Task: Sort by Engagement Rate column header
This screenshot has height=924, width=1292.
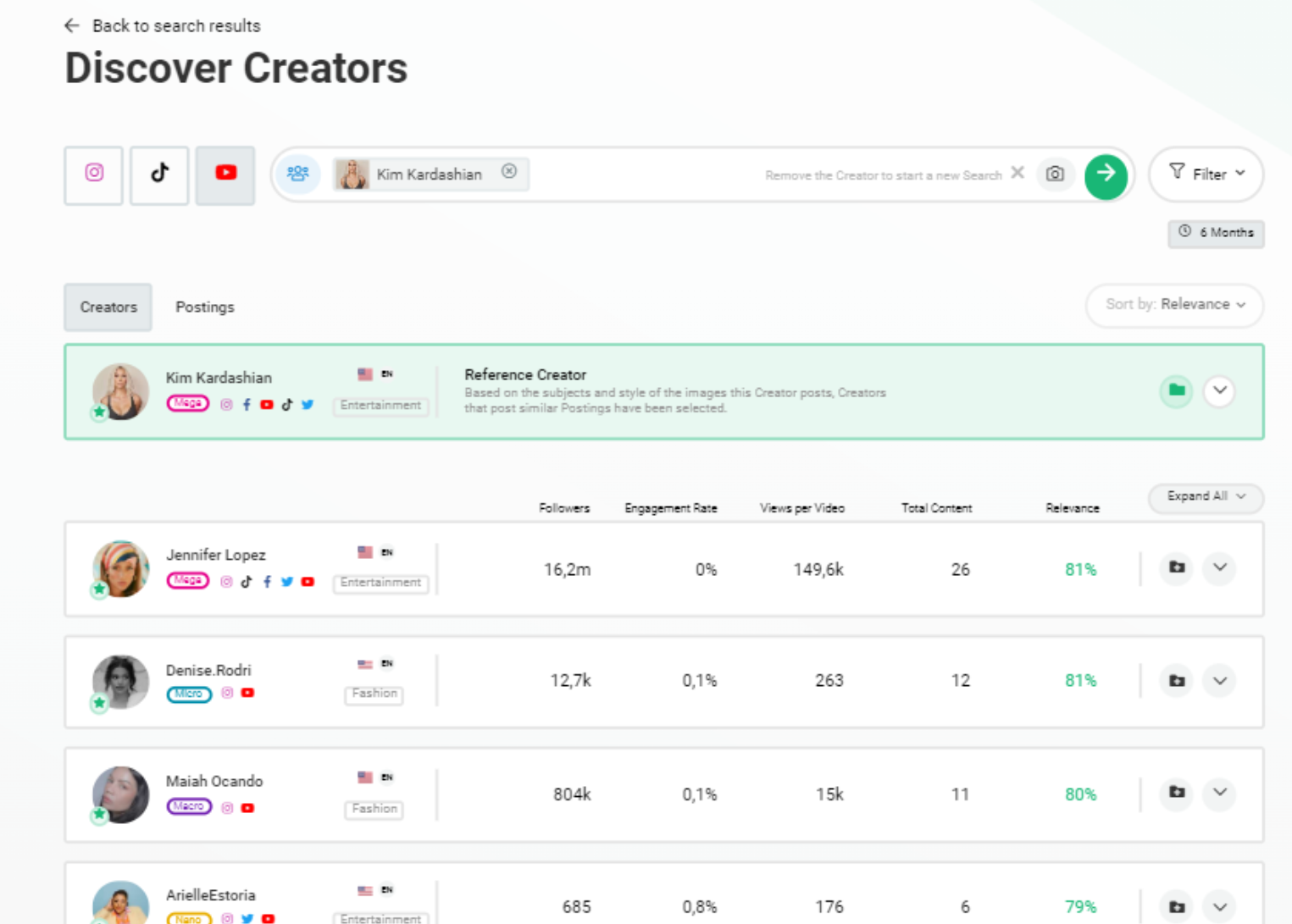Action: pos(671,508)
